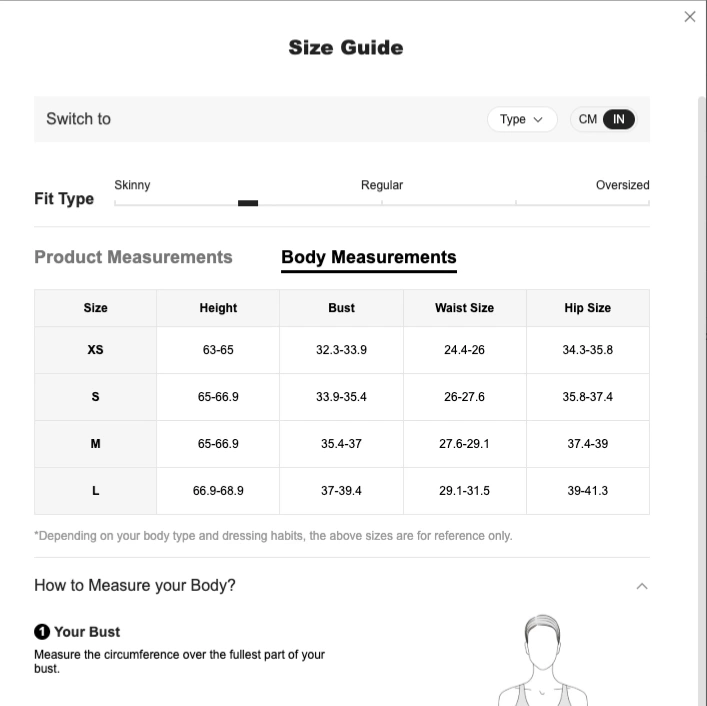Click the L size hip measurement cell

coord(588,491)
